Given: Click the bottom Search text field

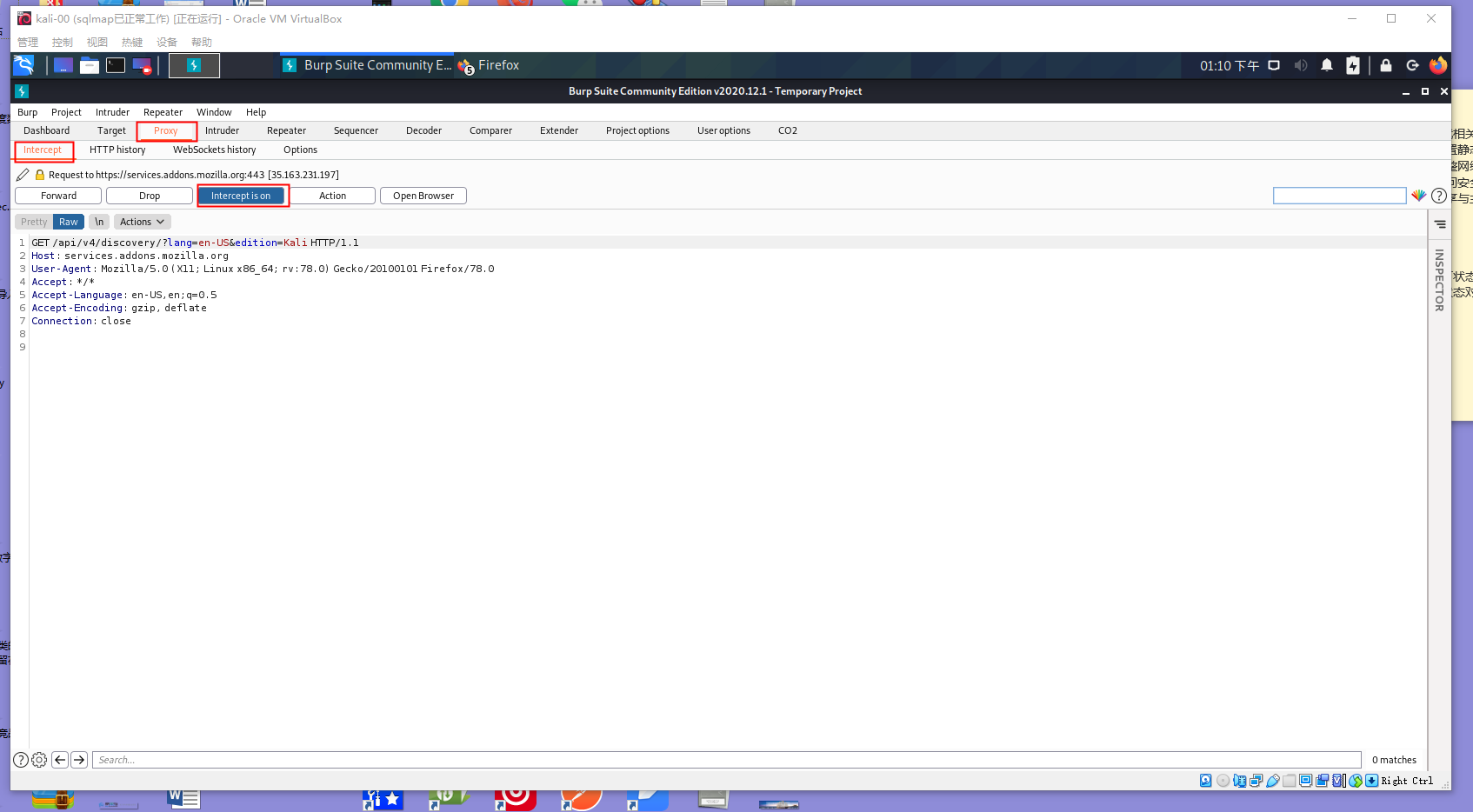Looking at the screenshot, I should [727, 760].
